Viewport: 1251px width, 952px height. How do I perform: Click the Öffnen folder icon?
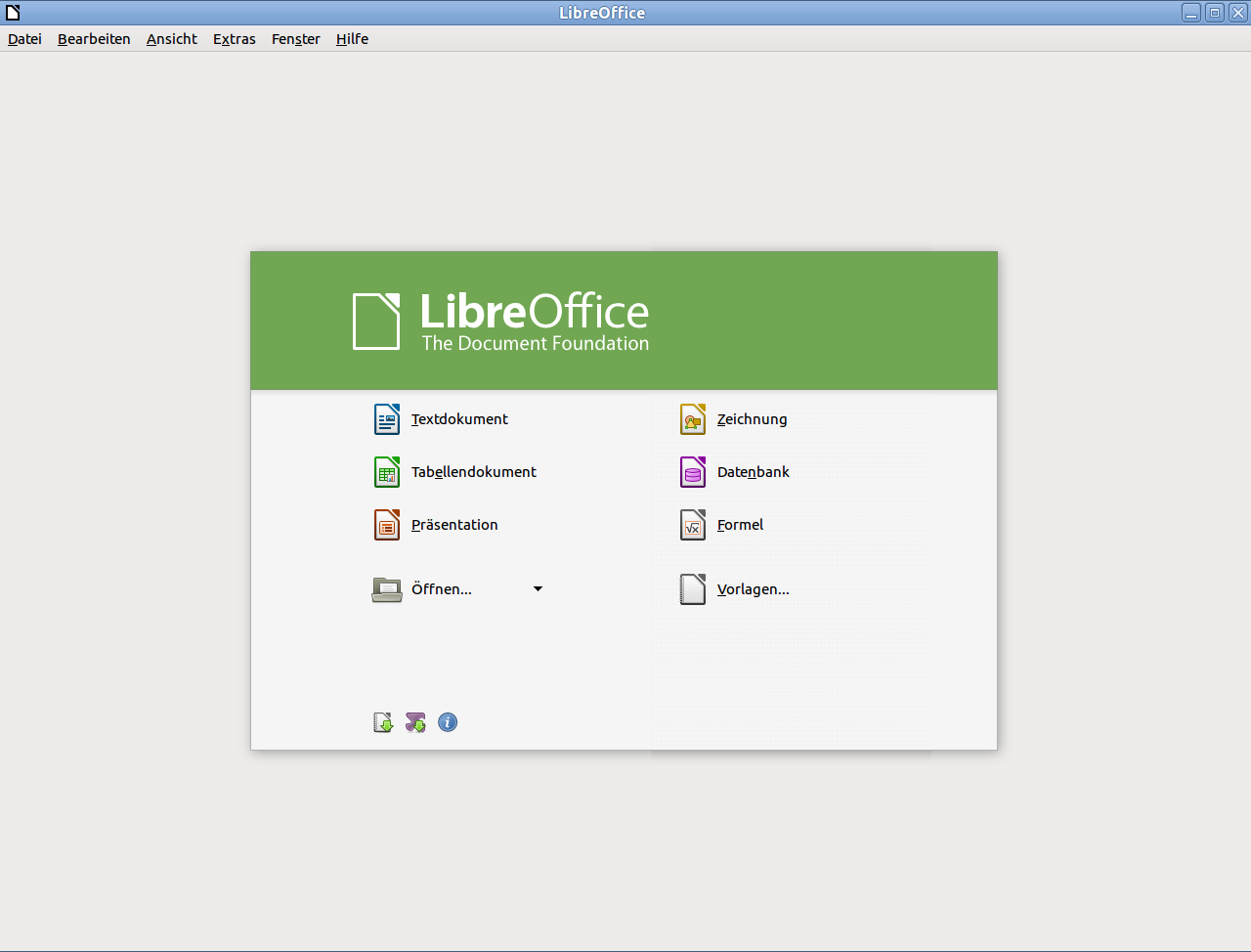(x=387, y=589)
